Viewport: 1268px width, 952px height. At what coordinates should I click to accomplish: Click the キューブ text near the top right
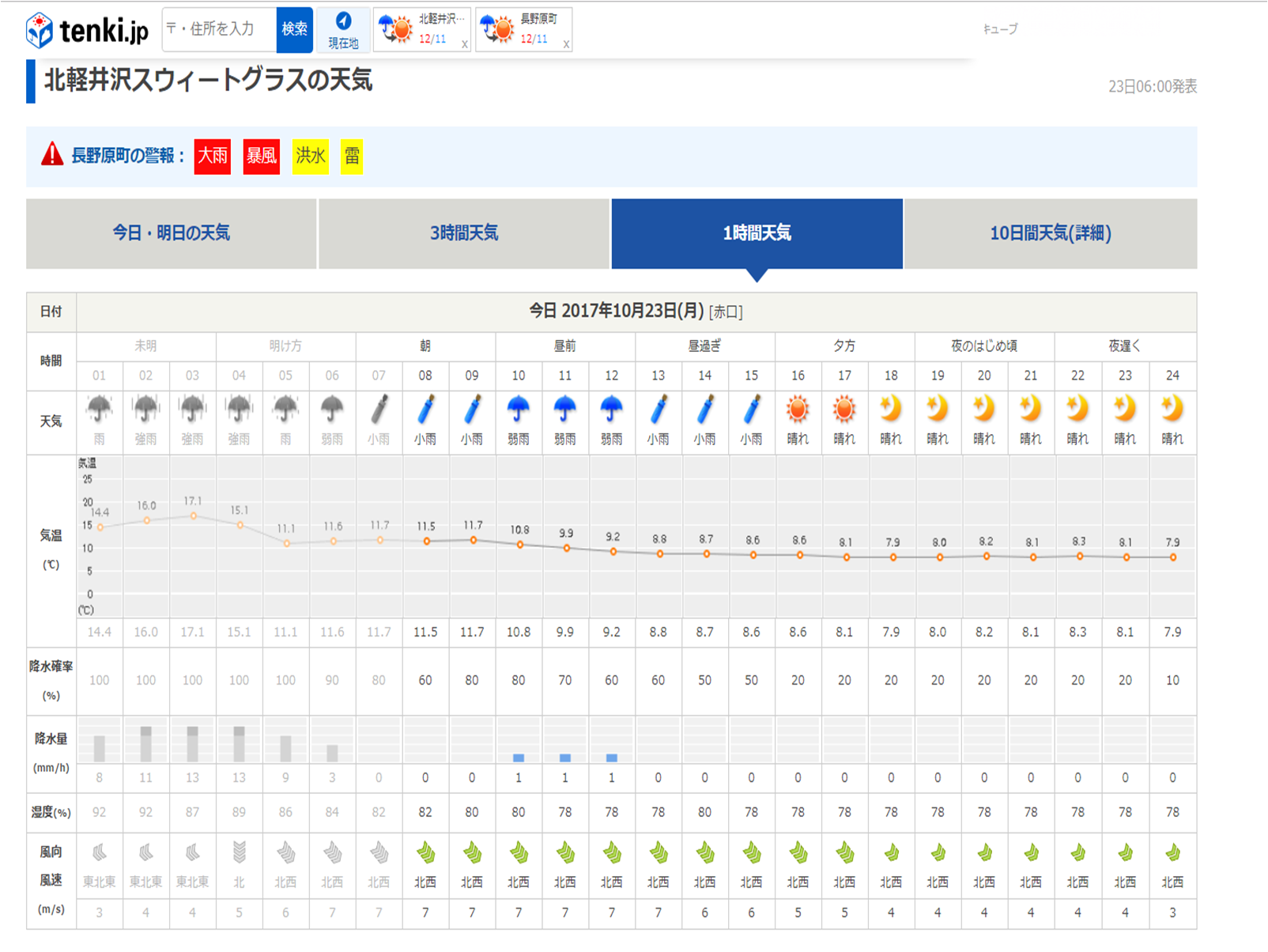tap(1000, 29)
